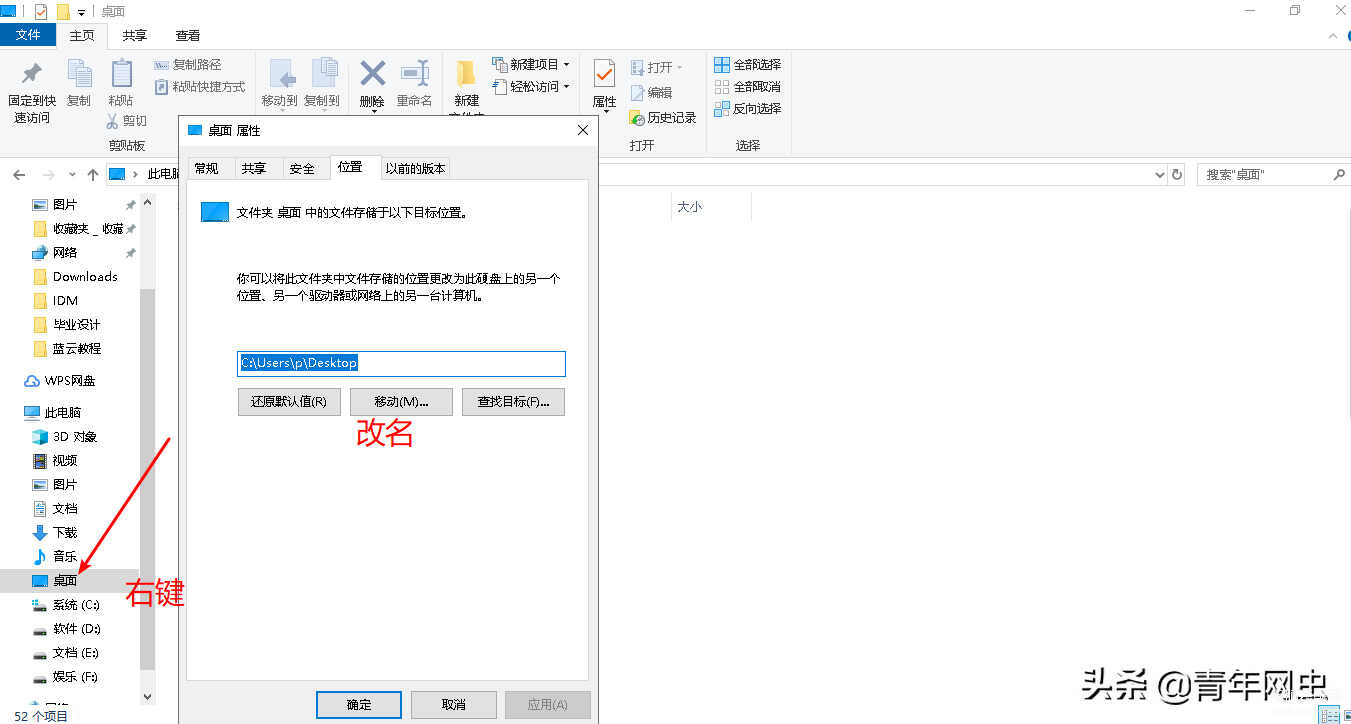1351x724 pixels.
Task: Click the OK (确定) button
Action: [x=359, y=705]
